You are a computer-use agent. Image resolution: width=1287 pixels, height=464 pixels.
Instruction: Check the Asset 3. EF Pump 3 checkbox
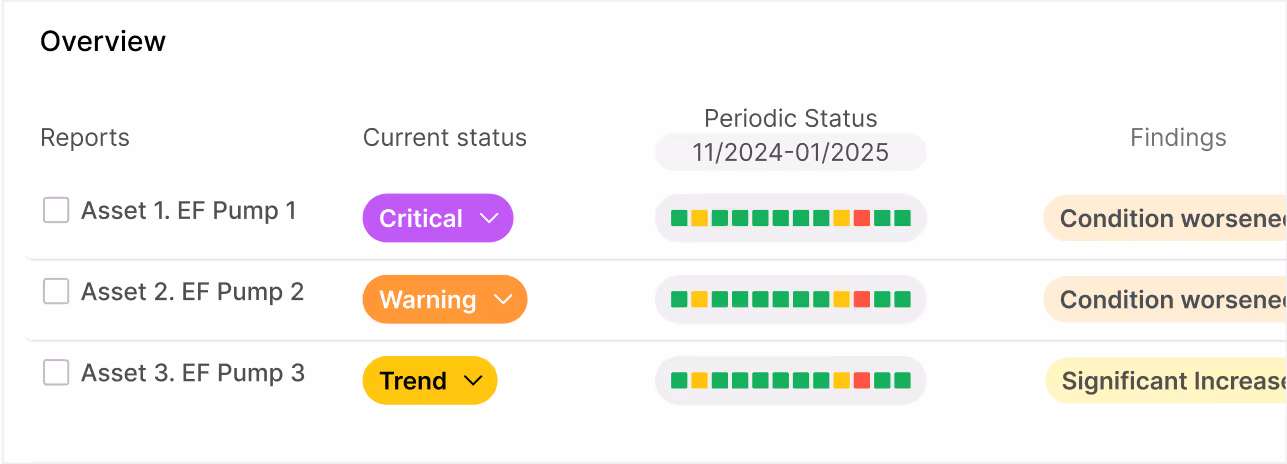pos(56,373)
